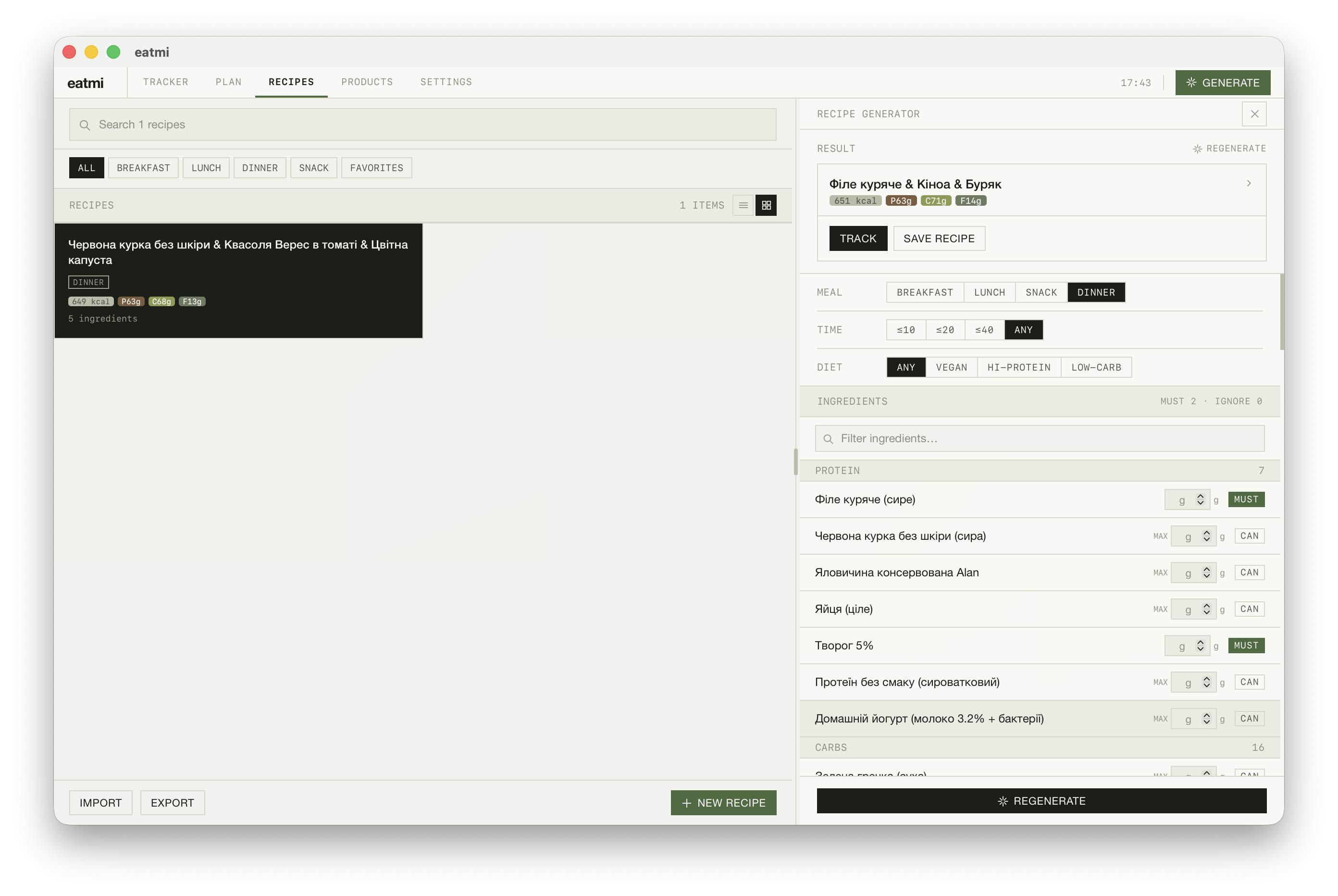Screen dimensions: 1338x896
Task: Toggle CAN for Протеїн без смаку
Action: pyautogui.click(x=1250, y=682)
